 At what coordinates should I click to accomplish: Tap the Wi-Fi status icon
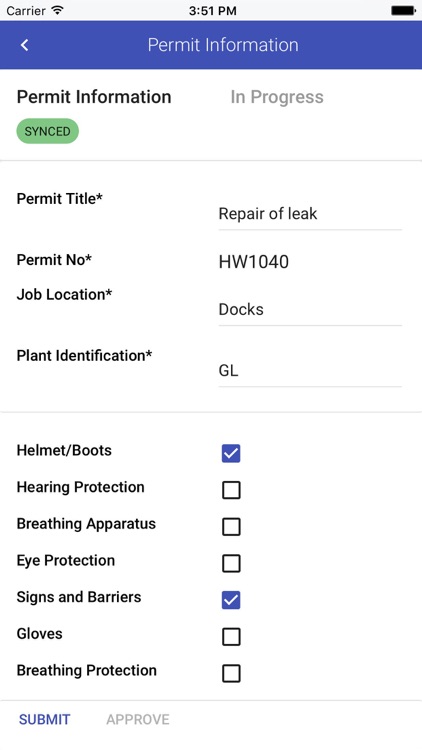(58, 10)
